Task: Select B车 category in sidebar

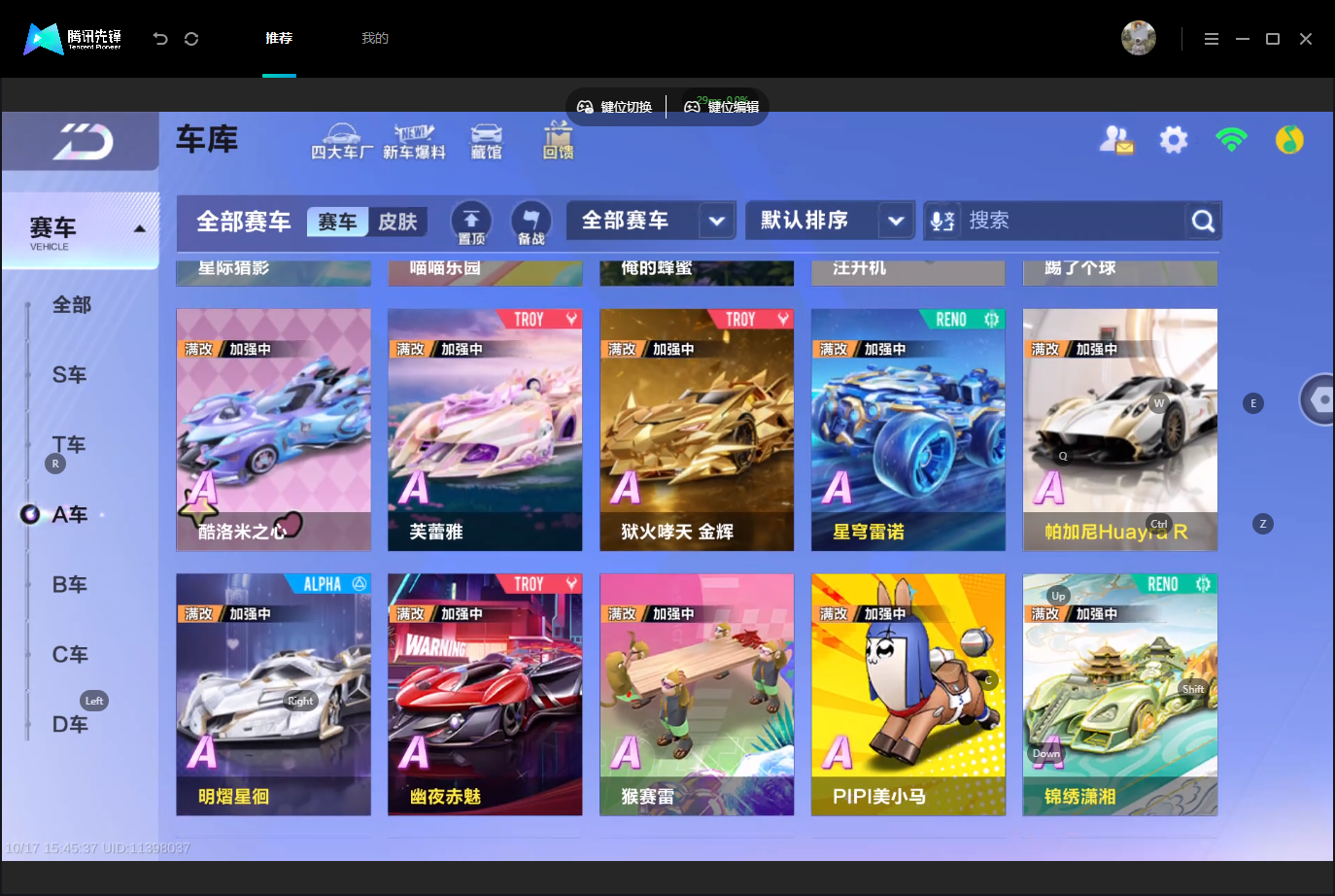Action: point(70,585)
